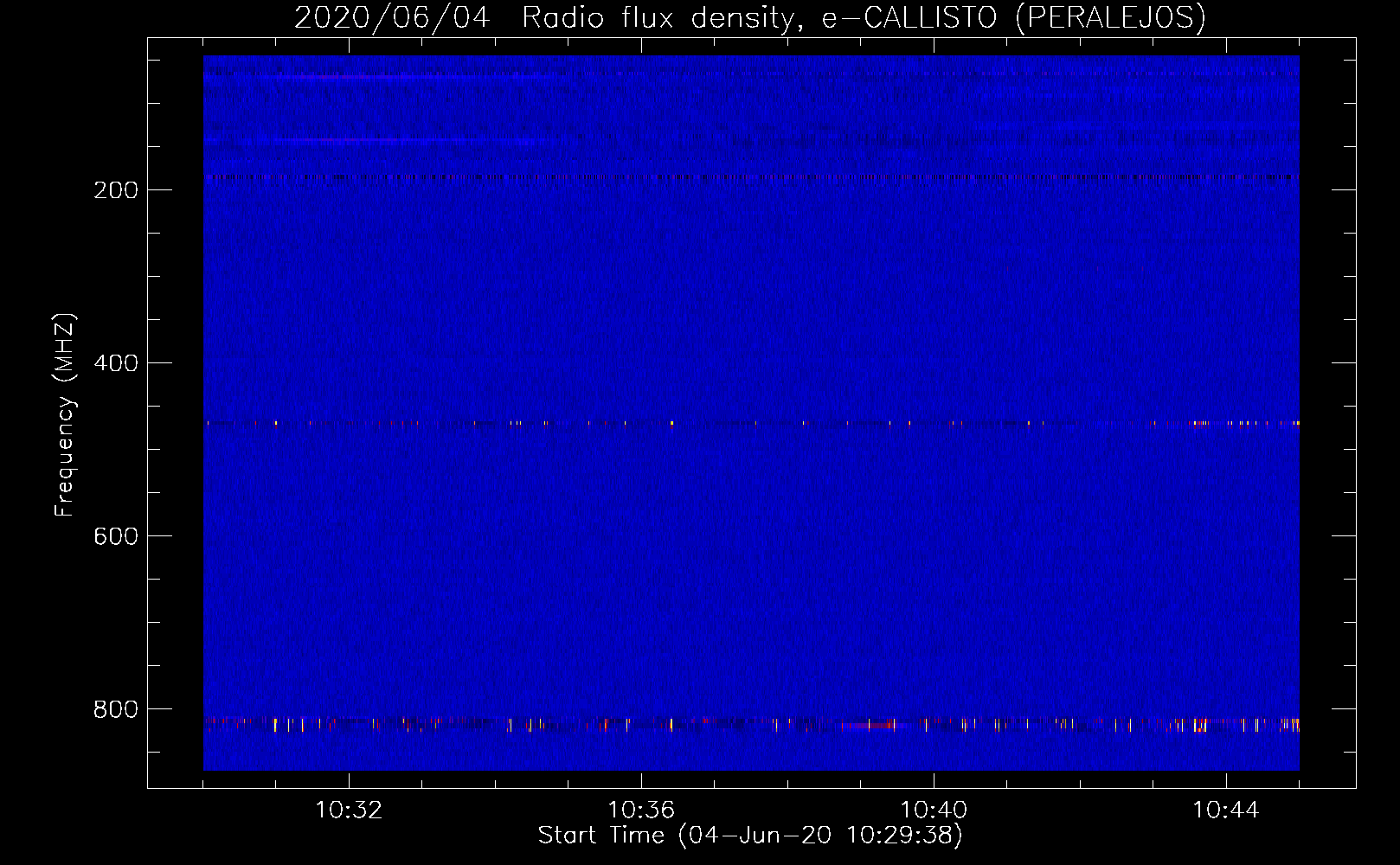Click the e-CALLISTO text in the title
This screenshot has width=1400, height=865.
pos(909,17)
